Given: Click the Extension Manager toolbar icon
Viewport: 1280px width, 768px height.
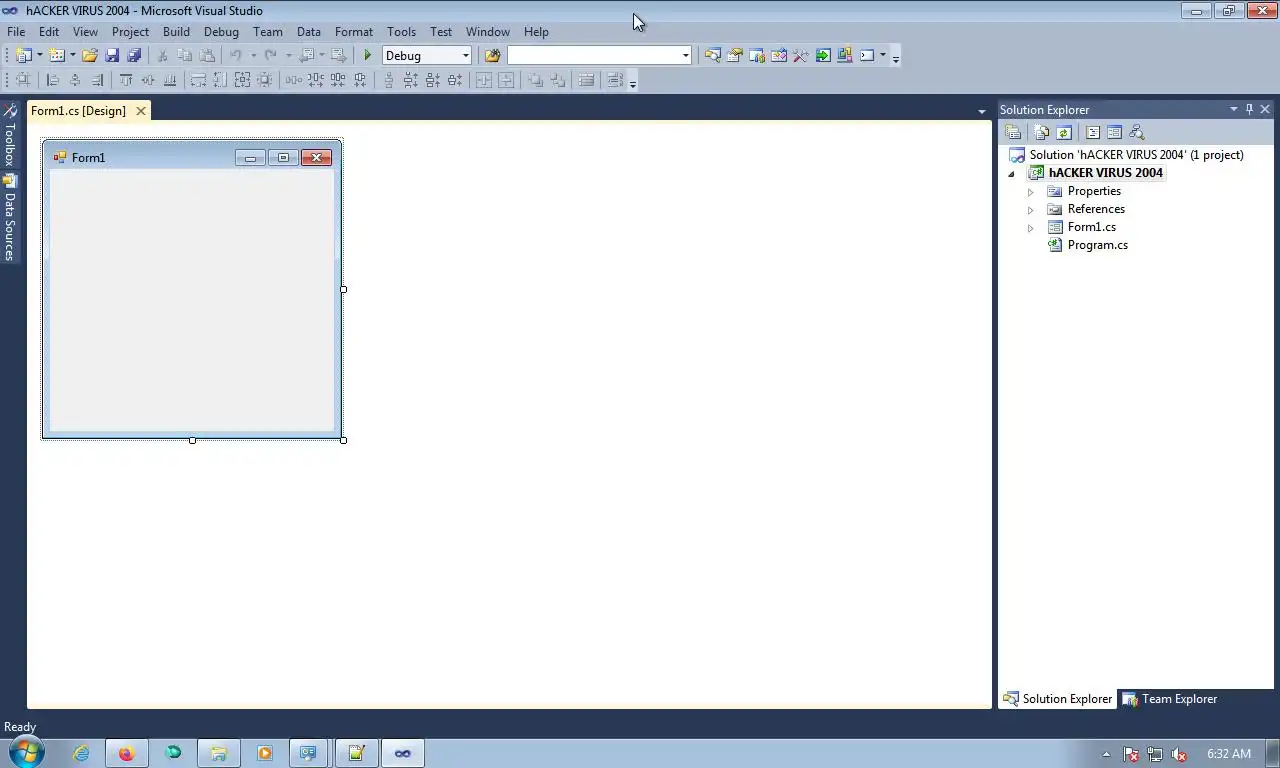Looking at the screenshot, I should (844, 56).
